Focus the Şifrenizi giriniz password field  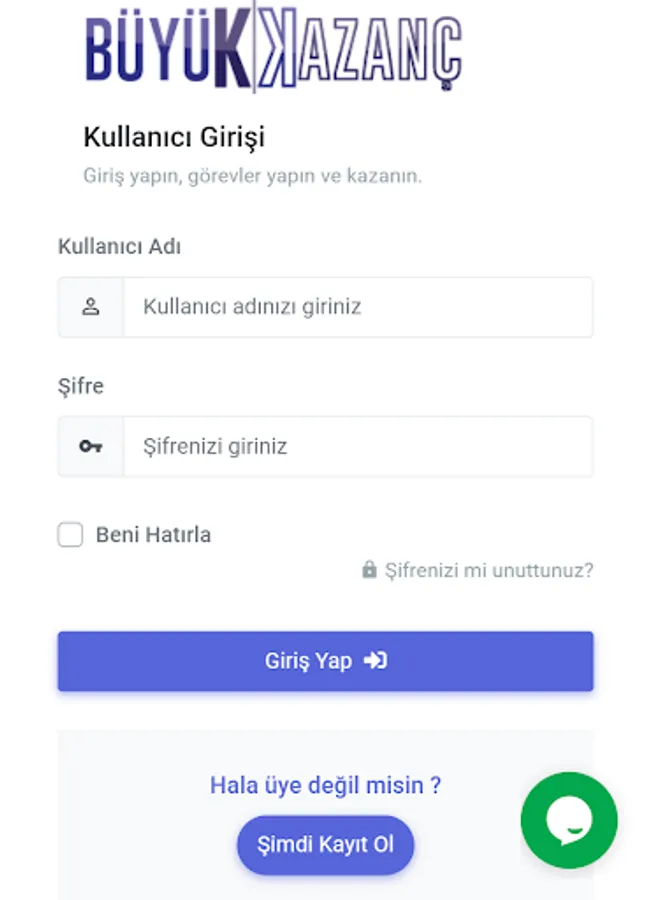coord(357,446)
